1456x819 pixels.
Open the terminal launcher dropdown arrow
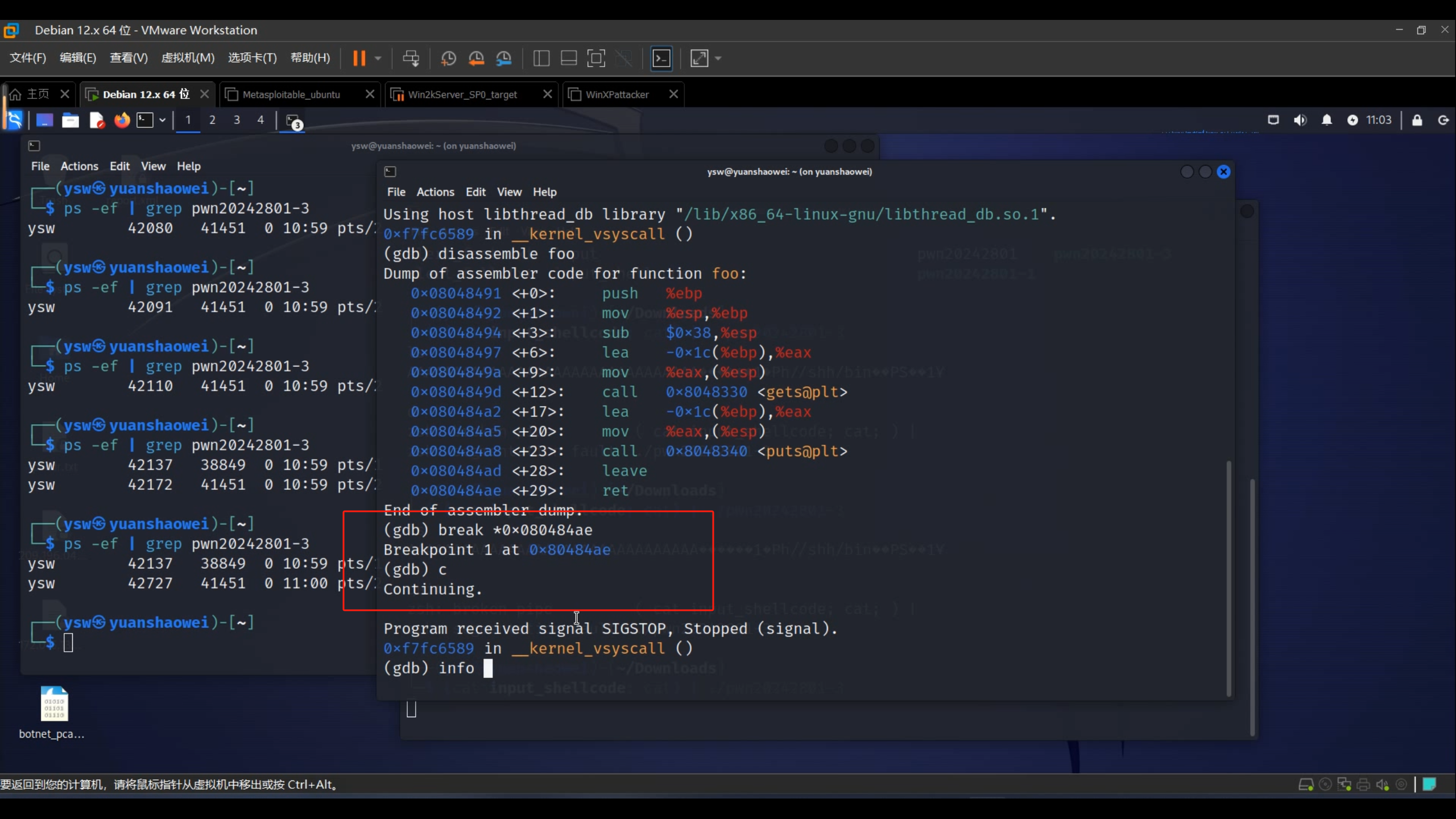(x=163, y=120)
